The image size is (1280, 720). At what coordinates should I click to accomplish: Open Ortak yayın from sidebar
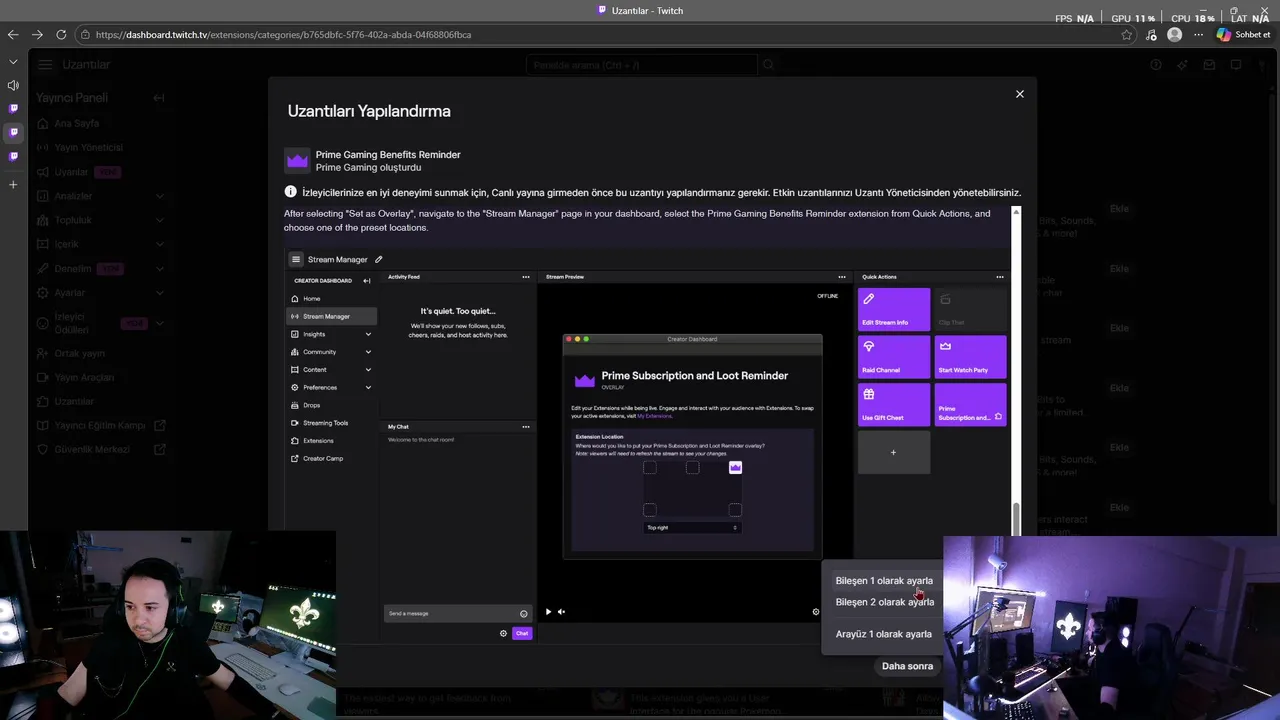[79, 353]
